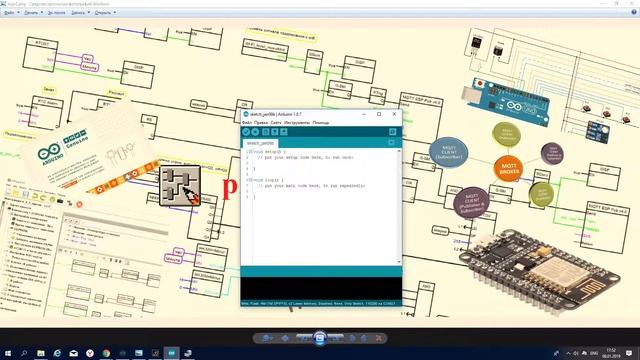640x360 pixels.
Task: Start the slideshow with the round center button
Action: click(x=320, y=338)
